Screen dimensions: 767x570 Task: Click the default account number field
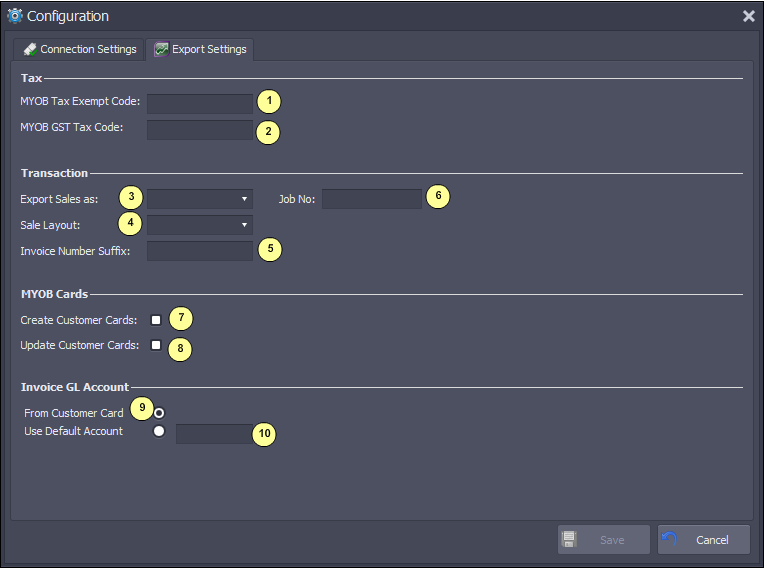tap(214, 434)
